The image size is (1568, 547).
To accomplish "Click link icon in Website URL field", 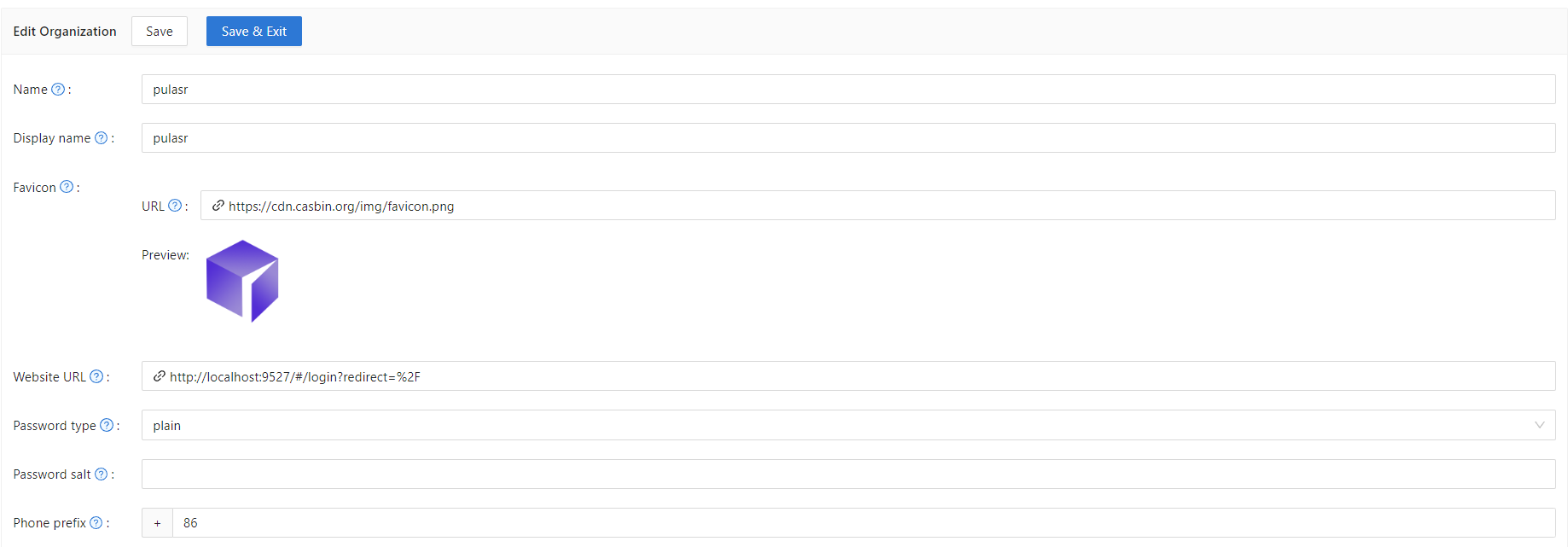I will 160,376.
